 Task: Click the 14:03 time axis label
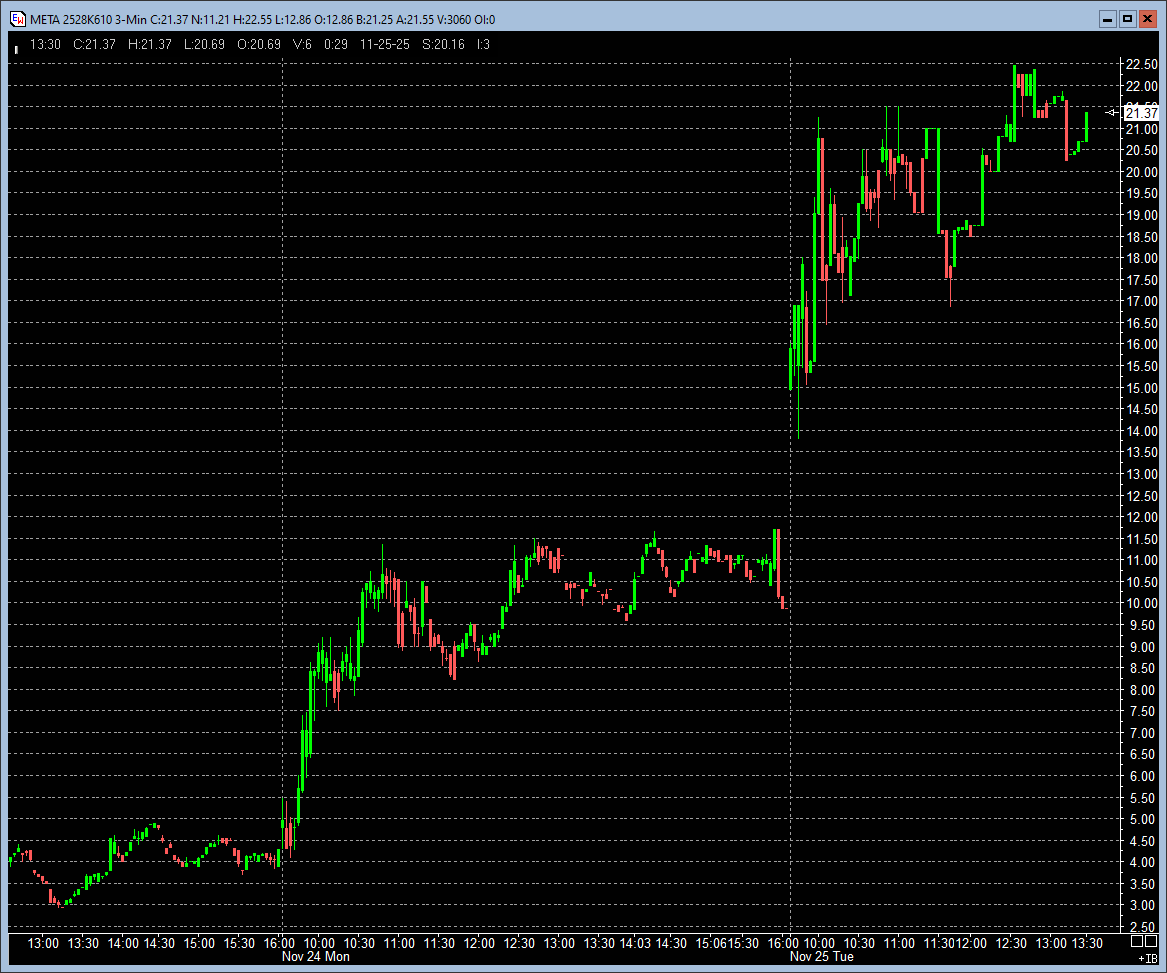(x=634, y=943)
